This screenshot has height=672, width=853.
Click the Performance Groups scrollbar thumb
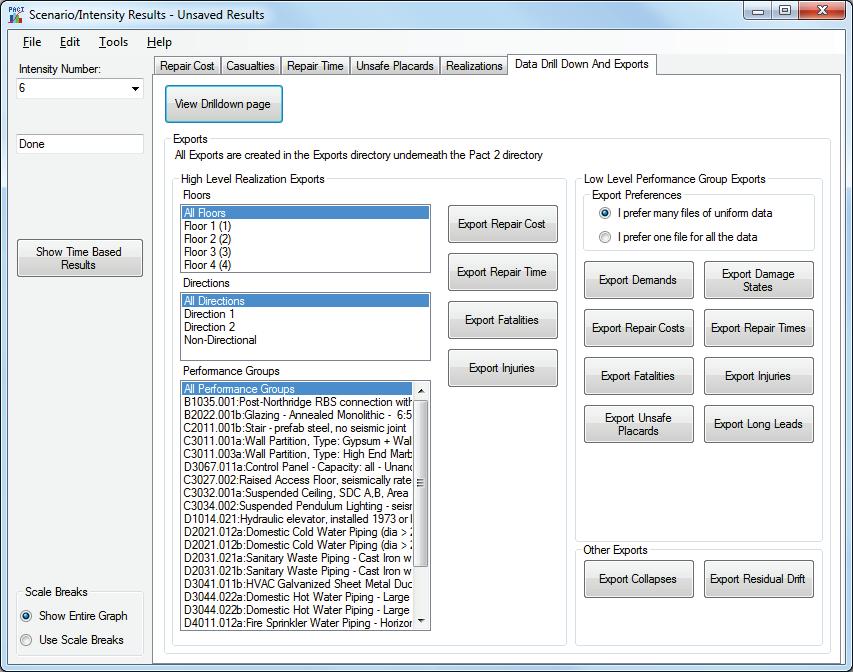click(x=421, y=482)
